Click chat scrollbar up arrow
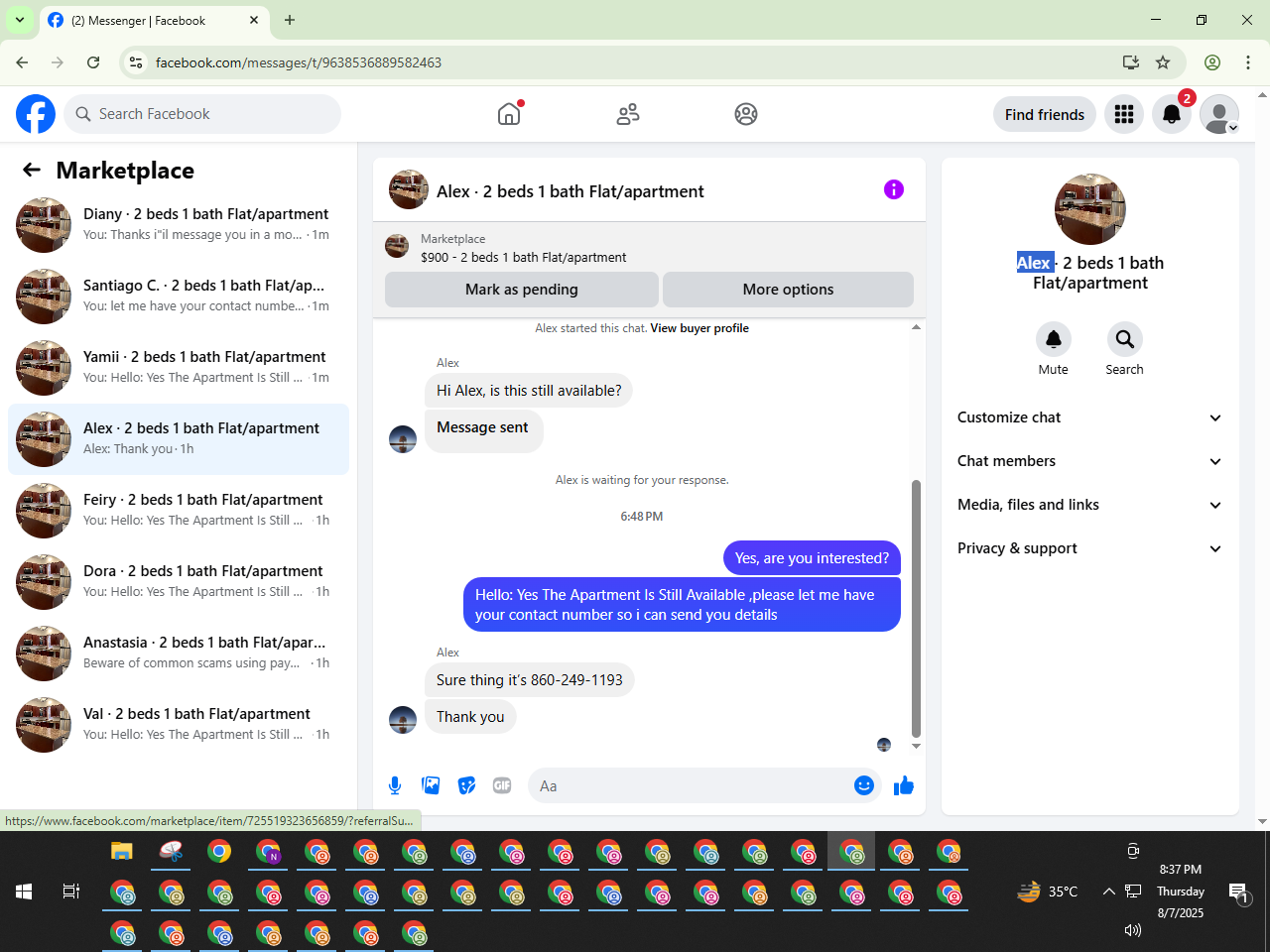Viewport: 1270px width, 952px height. (916, 327)
